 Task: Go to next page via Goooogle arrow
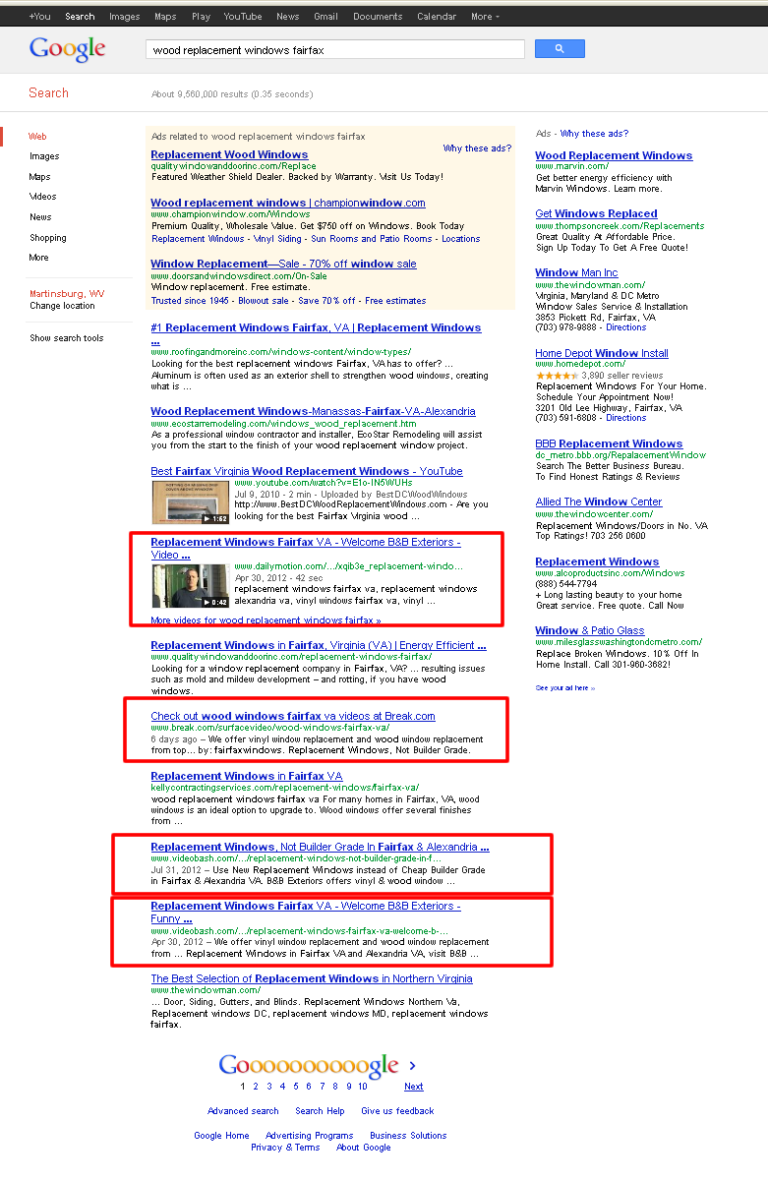tap(412, 1066)
